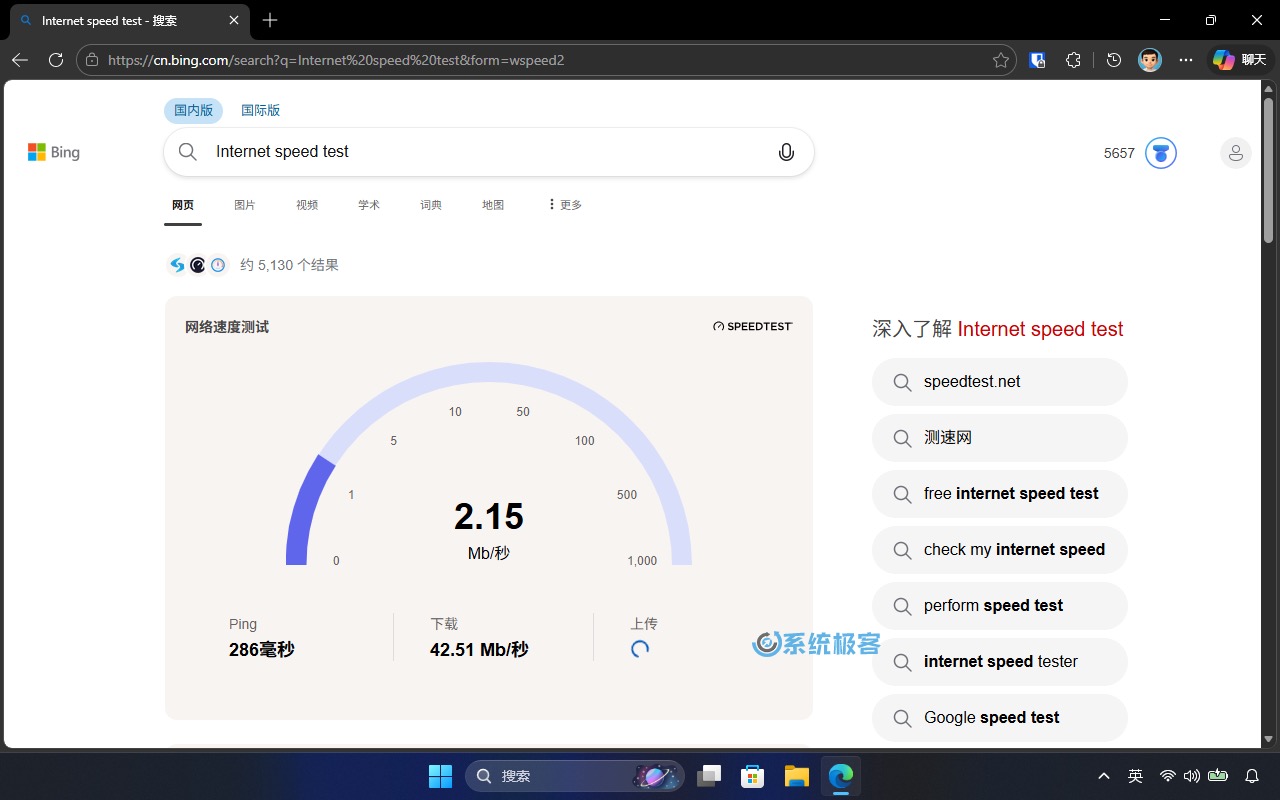Switch to 国际版 search mode

(x=260, y=111)
